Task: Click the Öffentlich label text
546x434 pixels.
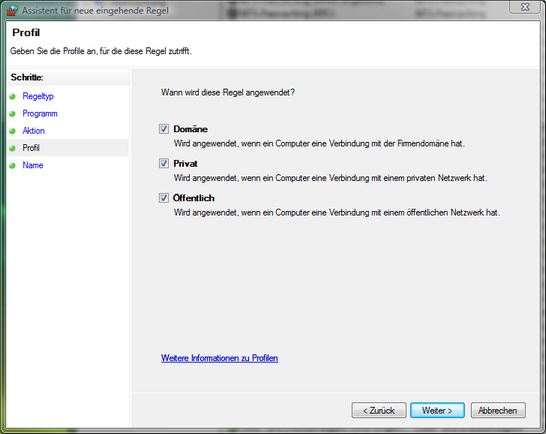Action: 194,198
